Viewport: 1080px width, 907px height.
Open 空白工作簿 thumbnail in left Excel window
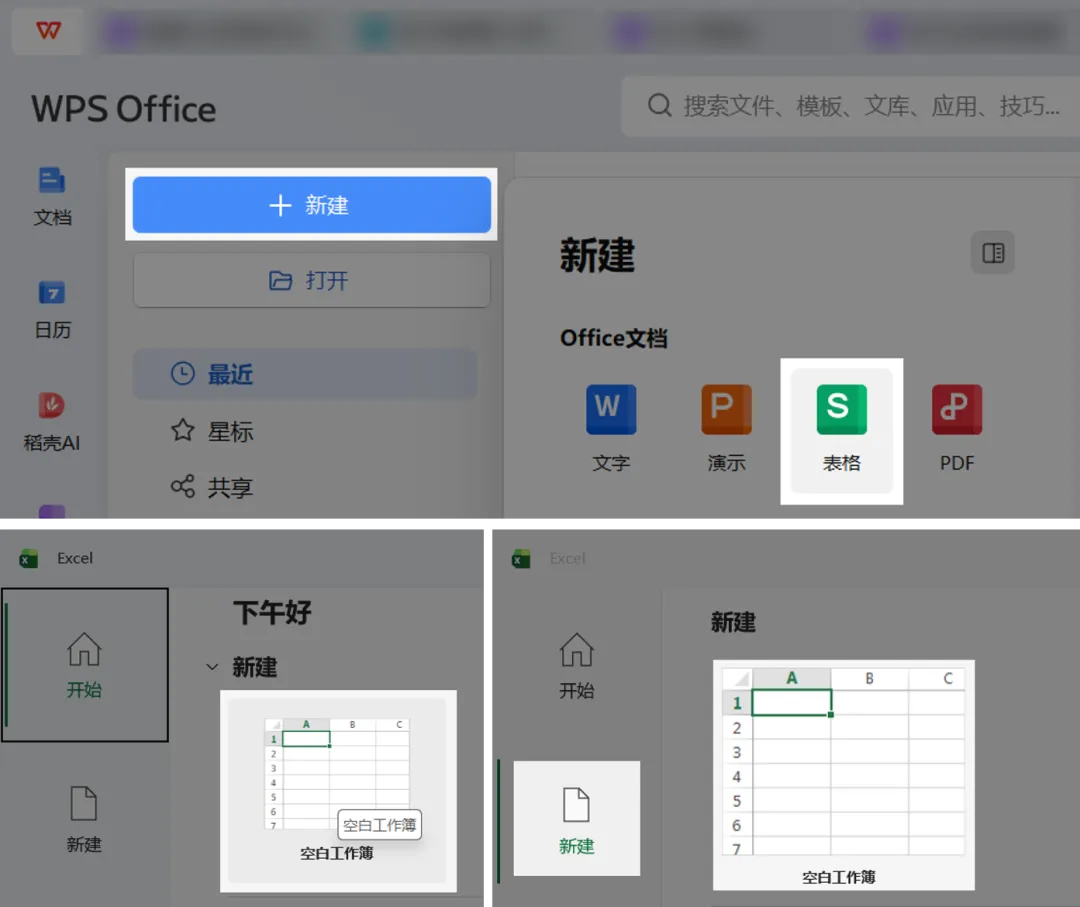[338, 790]
